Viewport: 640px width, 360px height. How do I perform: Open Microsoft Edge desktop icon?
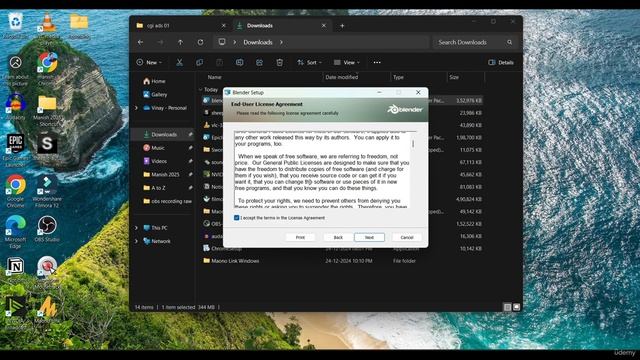[x=15, y=232]
